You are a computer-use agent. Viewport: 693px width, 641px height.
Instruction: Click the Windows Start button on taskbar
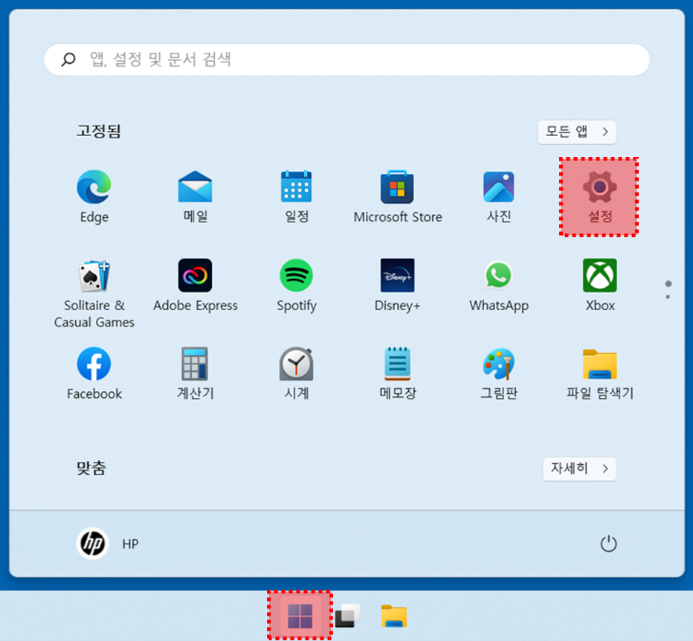pos(300,615)
